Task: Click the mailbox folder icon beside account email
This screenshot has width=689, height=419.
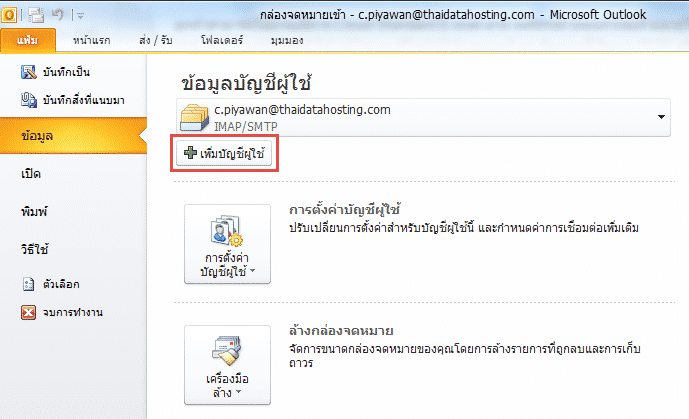Action: click(194, 118)
